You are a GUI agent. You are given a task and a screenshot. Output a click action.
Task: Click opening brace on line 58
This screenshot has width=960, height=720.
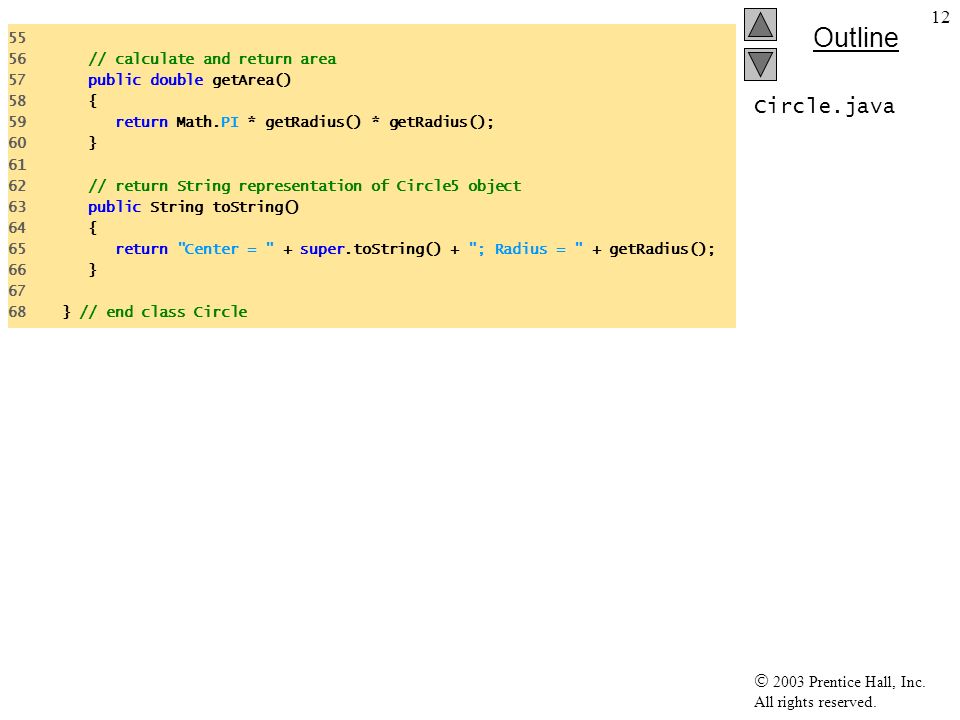93,100
